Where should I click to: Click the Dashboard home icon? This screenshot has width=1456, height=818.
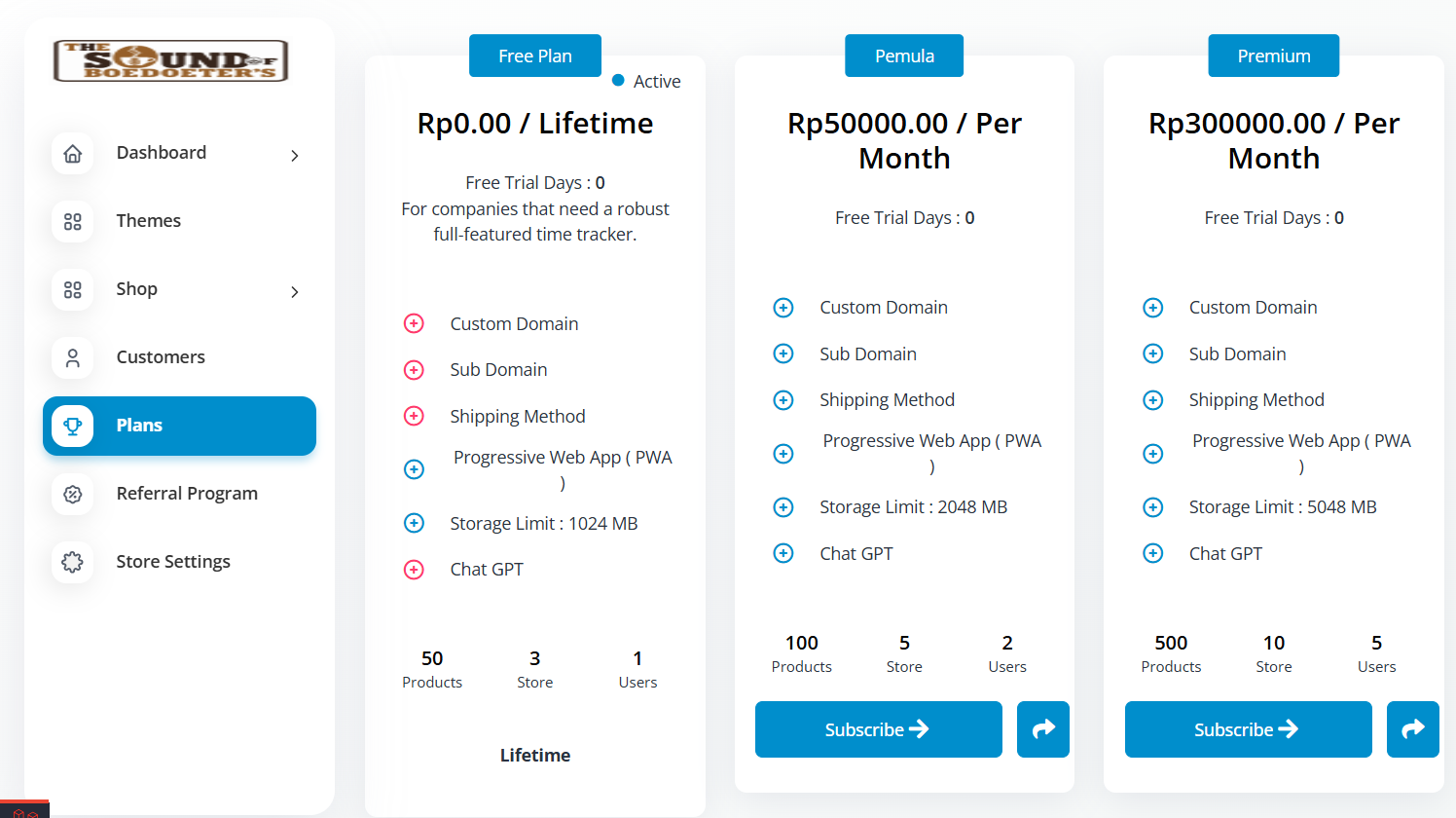coord(72,154)
